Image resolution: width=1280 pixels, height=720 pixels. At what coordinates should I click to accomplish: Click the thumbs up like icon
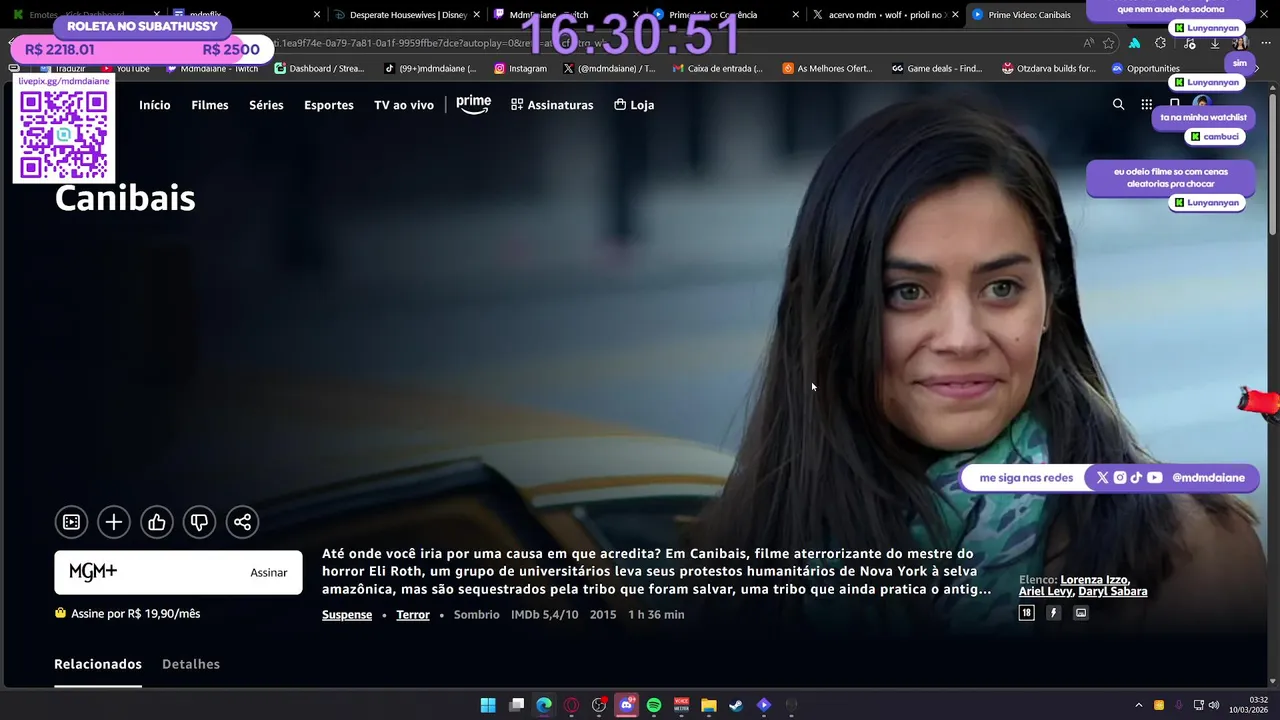(x=157, y=522)
